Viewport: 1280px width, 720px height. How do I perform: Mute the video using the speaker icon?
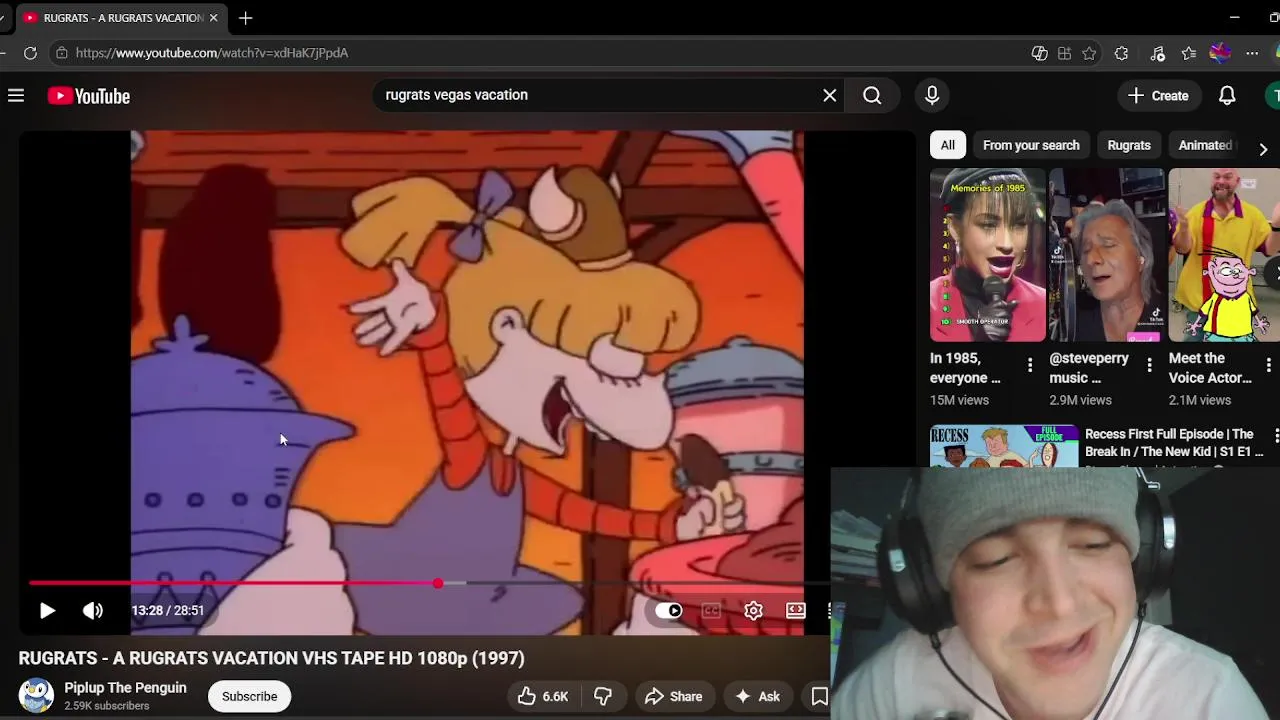[x=93, y=610]
